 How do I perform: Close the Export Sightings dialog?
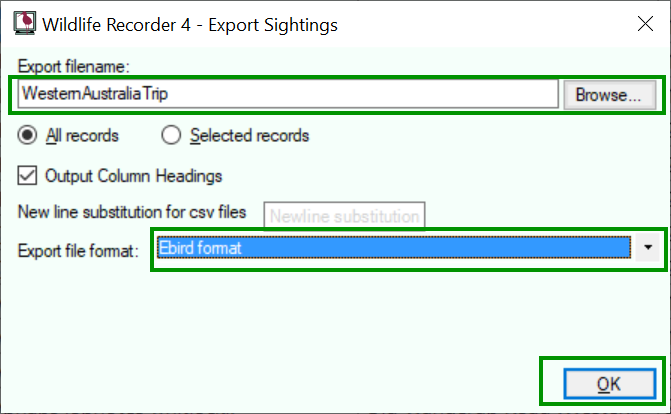[x=645, y=24]
